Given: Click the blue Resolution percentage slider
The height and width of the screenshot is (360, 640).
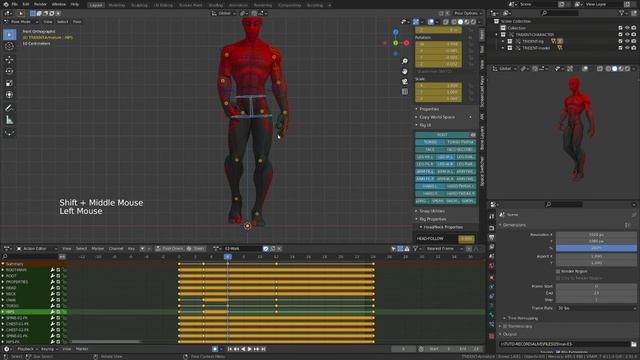Looking at the screenshot, I should coord(596,248).
